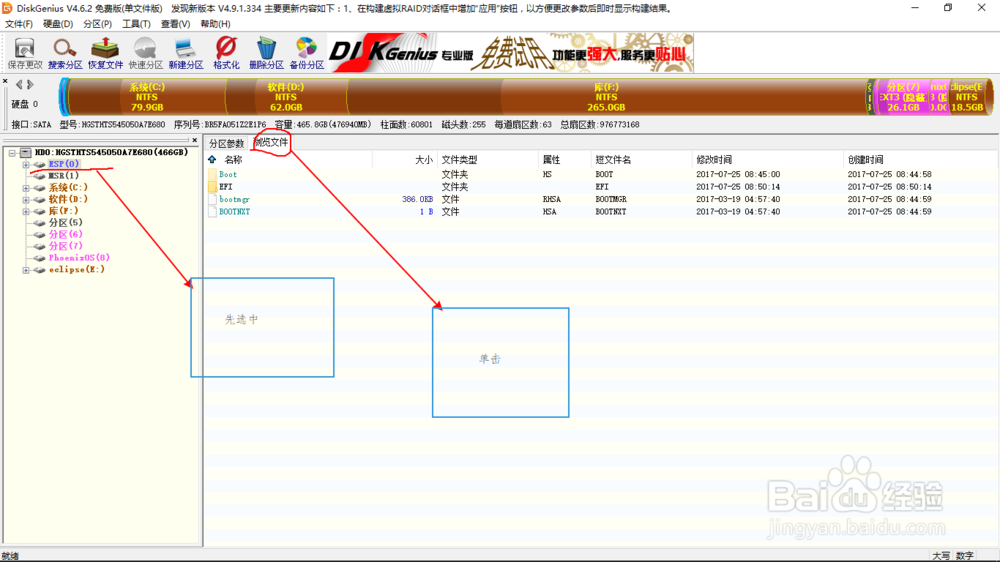This screenshot has width=1000, height=562.
Task: Open the 帮助(H) menu
Action: pos(216,24)
